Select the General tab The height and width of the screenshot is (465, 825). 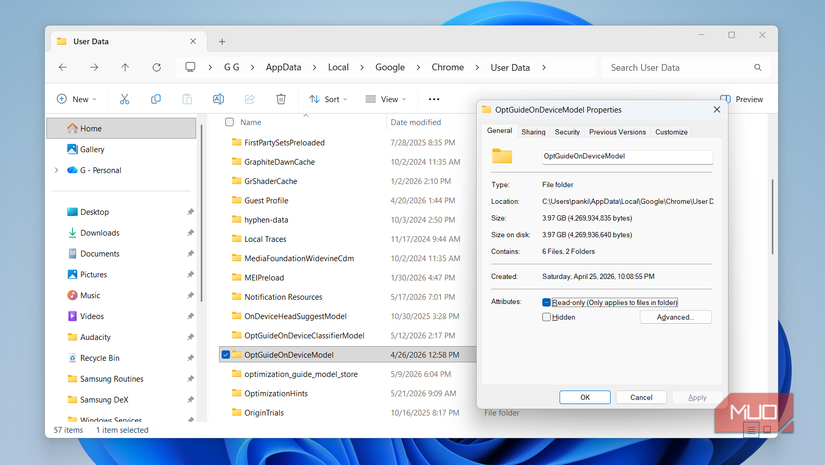click(x=499, y=130)
